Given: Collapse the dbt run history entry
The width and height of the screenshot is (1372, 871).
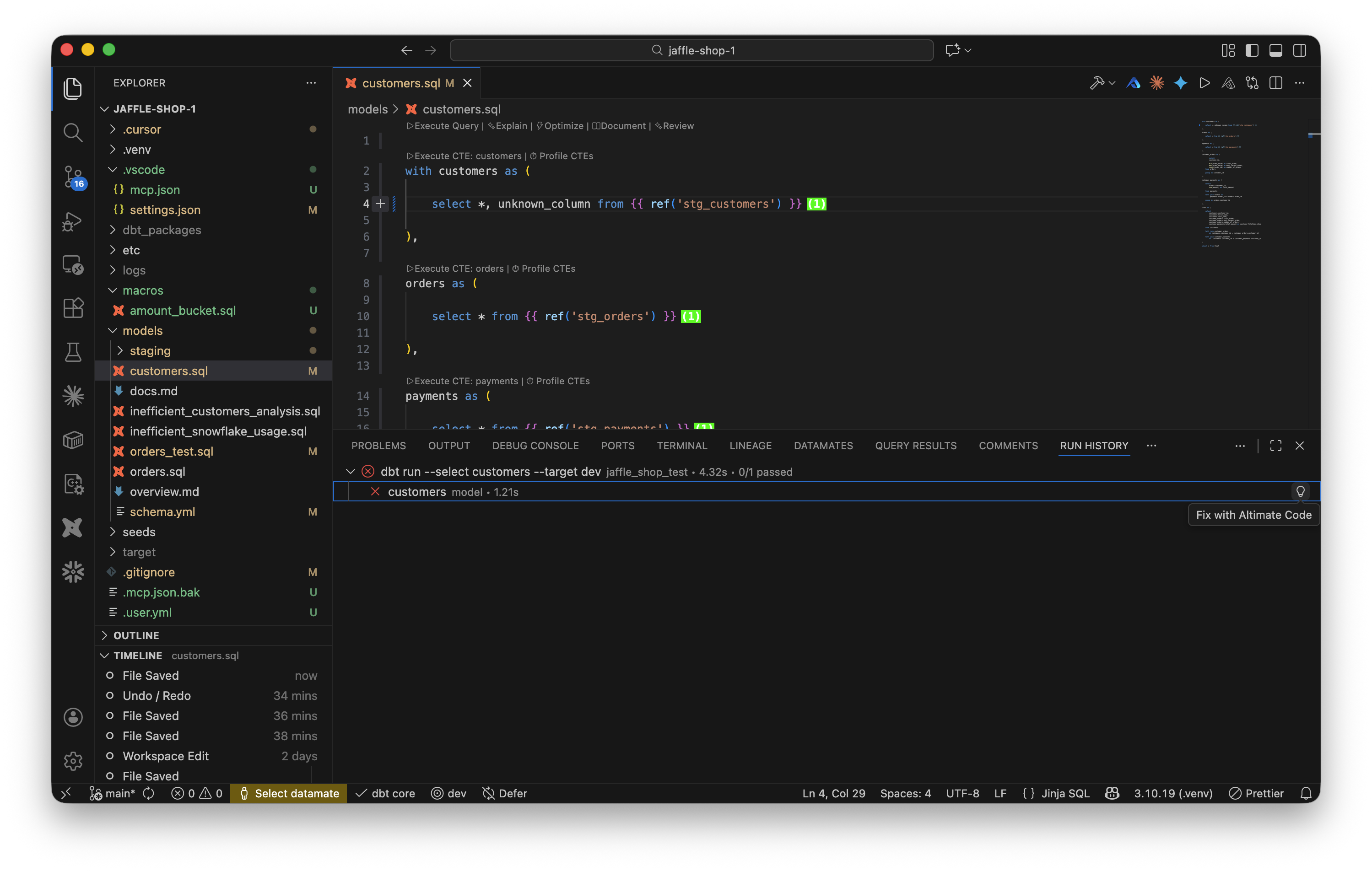Looking at the screenshot, I should coord(351,472).
